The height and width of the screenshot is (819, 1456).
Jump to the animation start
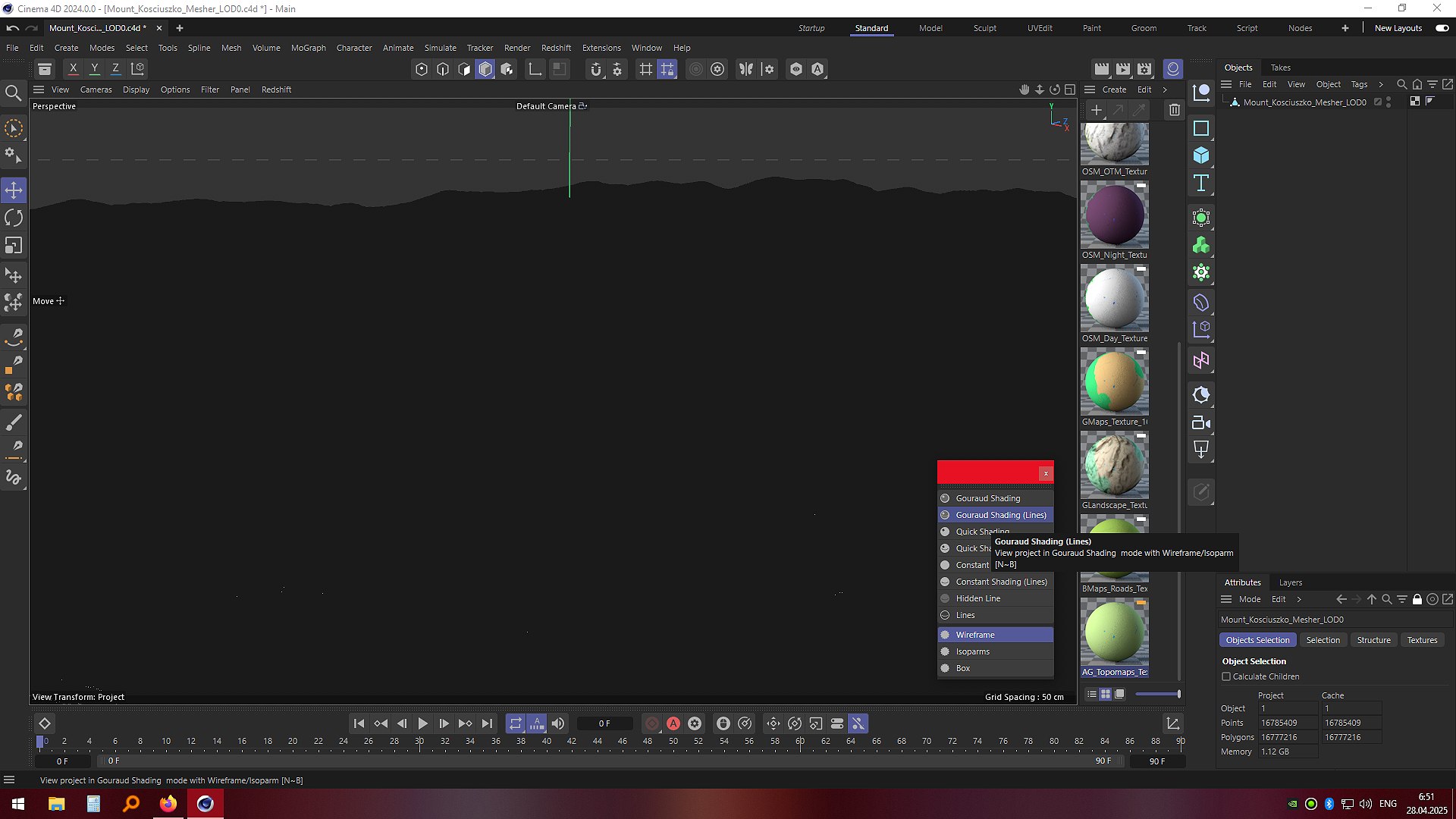tap(359, 723)
